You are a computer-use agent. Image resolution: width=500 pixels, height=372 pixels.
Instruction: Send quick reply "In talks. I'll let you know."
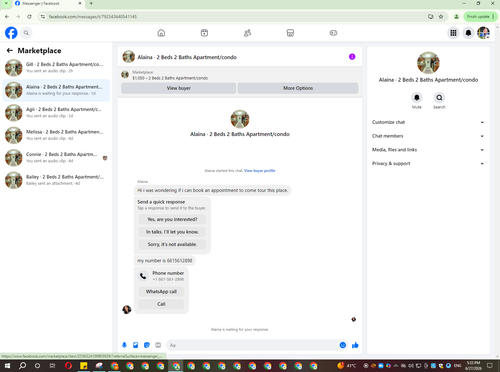(172, 232)
